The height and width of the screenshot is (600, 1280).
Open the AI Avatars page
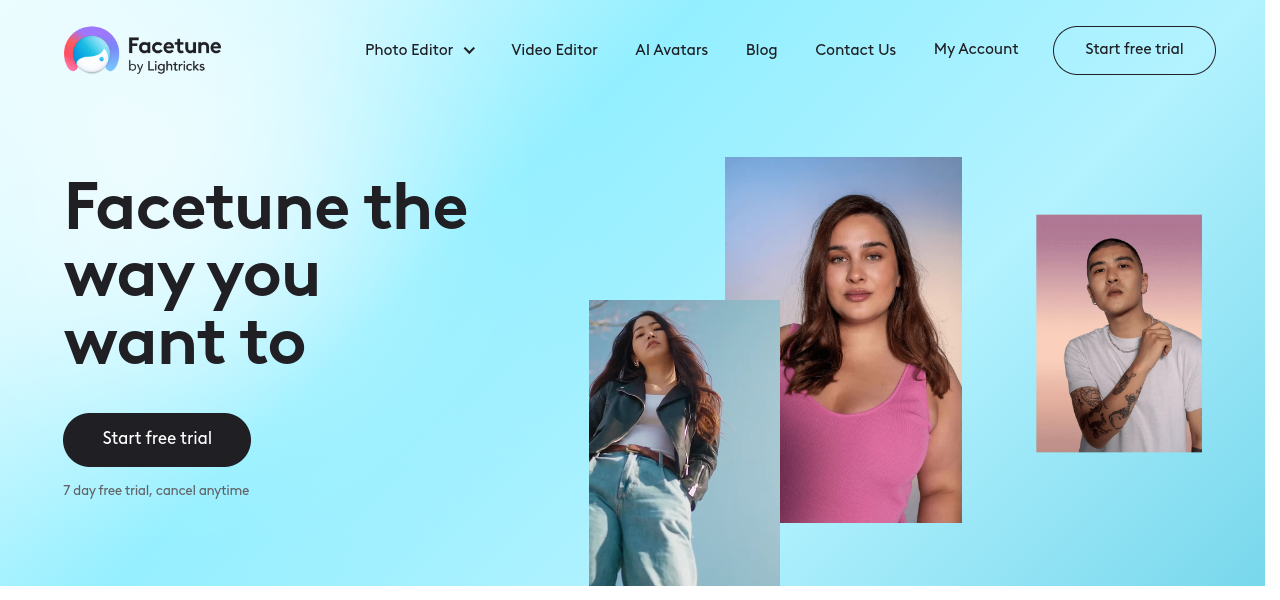pyautogui.click(x=671, y=49)
